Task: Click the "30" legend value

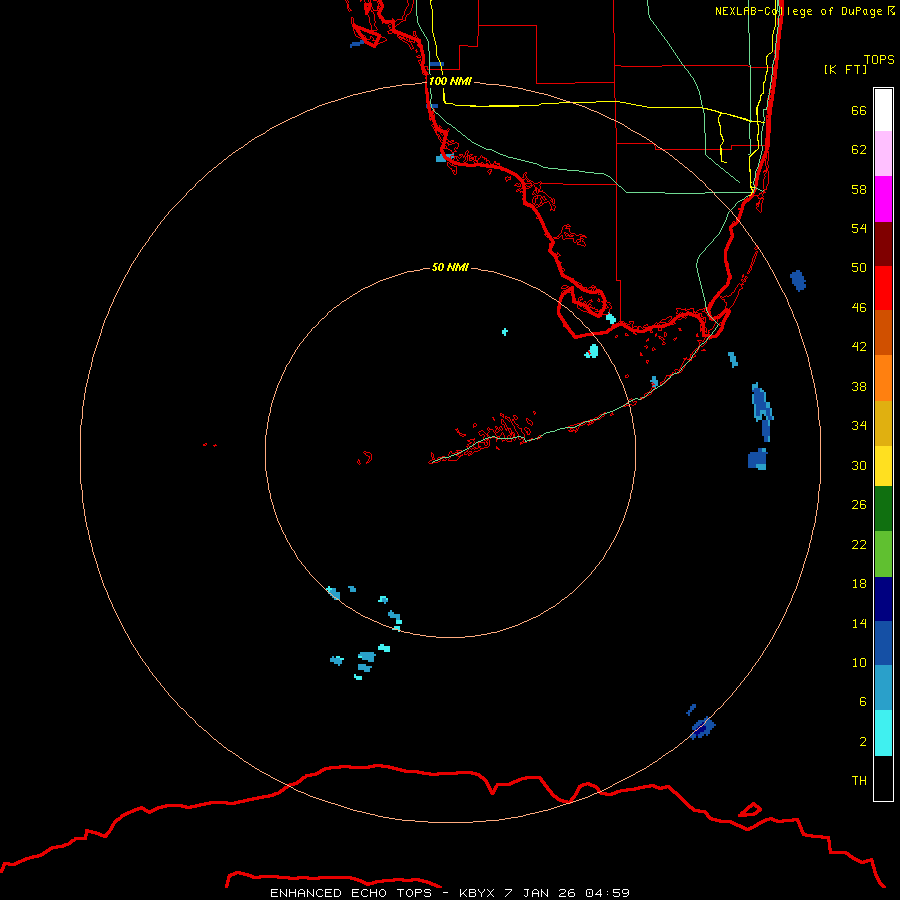Action: coord(859,465)
